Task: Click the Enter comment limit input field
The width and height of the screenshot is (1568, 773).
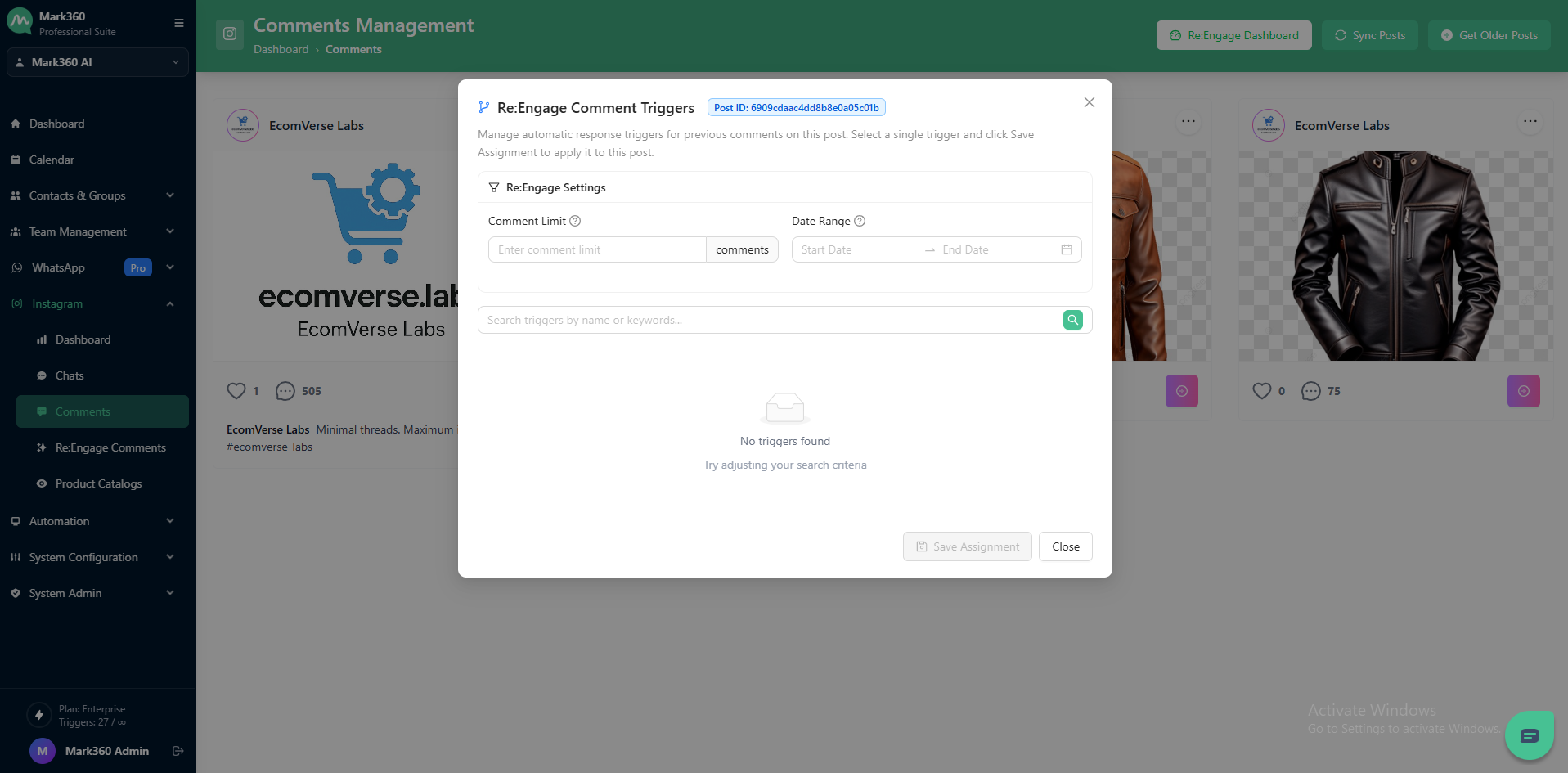Action: 597,249
